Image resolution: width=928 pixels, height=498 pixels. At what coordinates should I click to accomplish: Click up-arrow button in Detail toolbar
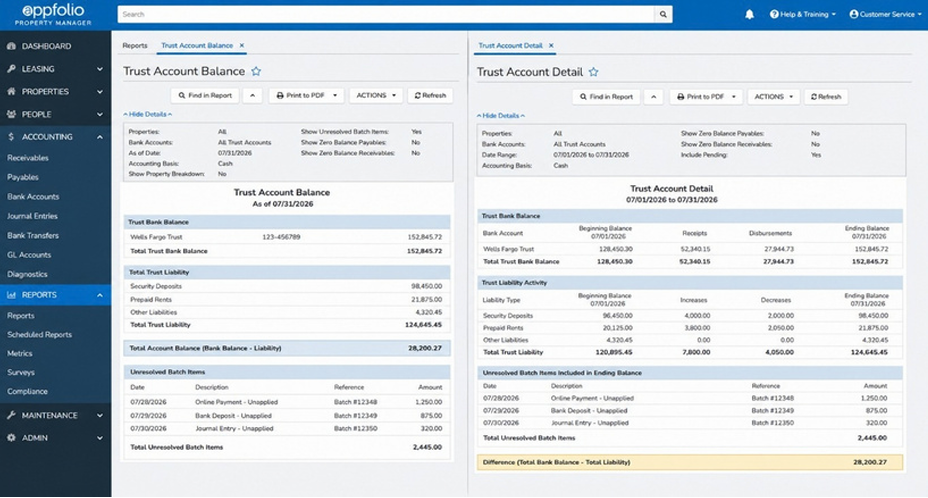[x=653, y=97]
